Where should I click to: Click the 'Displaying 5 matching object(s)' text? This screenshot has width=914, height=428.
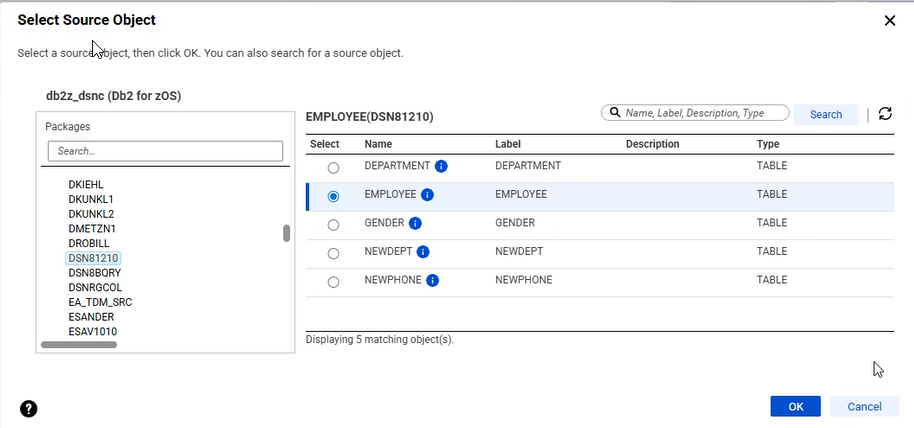pyautogui.click(x=379, y=339)
